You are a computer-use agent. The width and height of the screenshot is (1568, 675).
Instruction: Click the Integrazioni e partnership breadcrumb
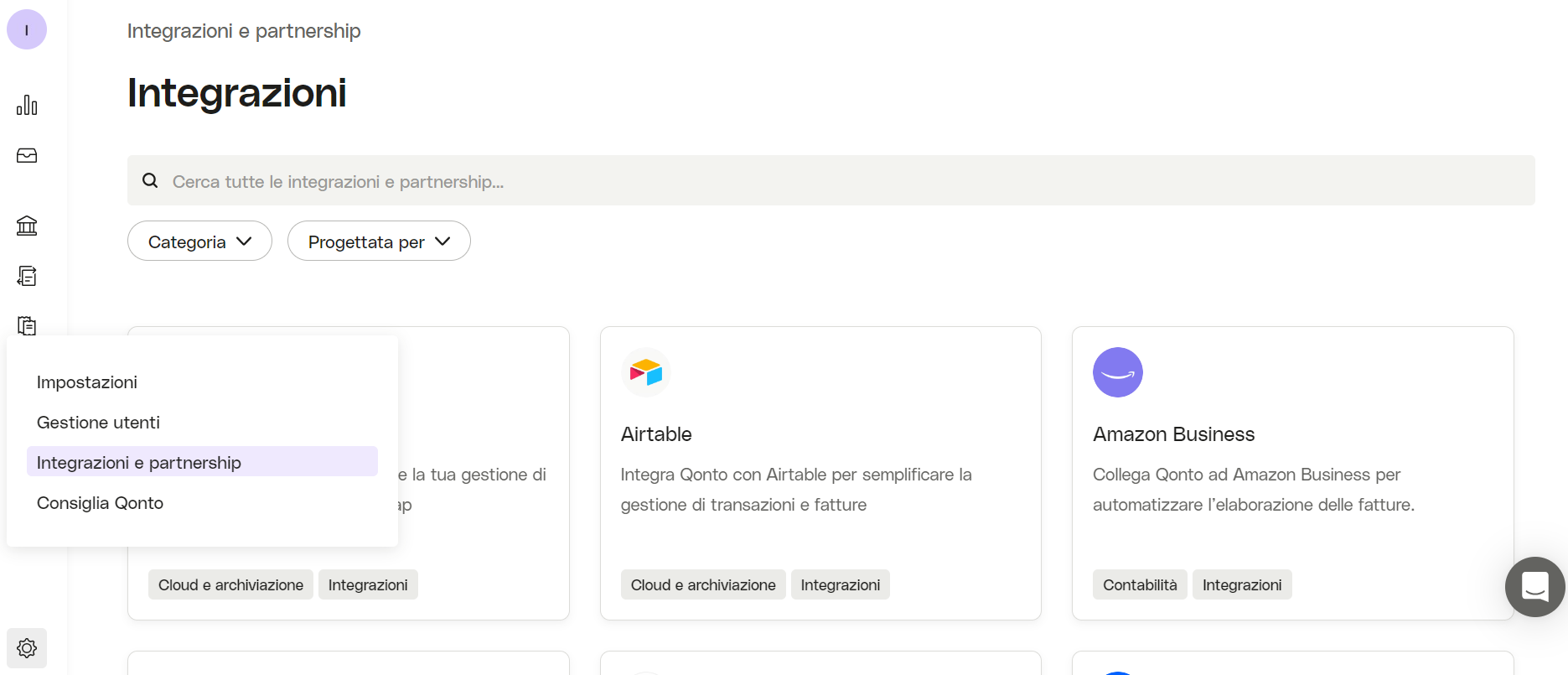[x=244, y=31]
